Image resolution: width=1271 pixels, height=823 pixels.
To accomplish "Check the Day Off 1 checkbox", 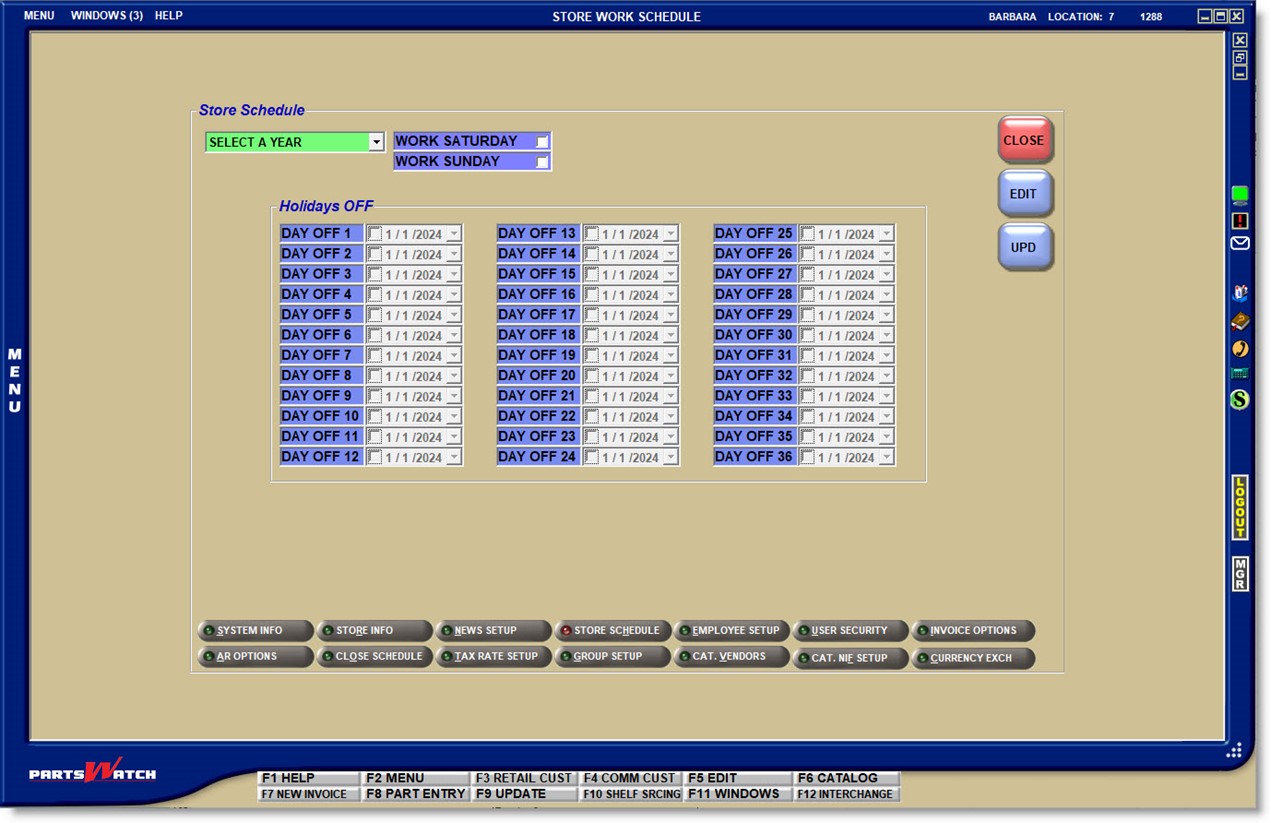I will (375, 234).
